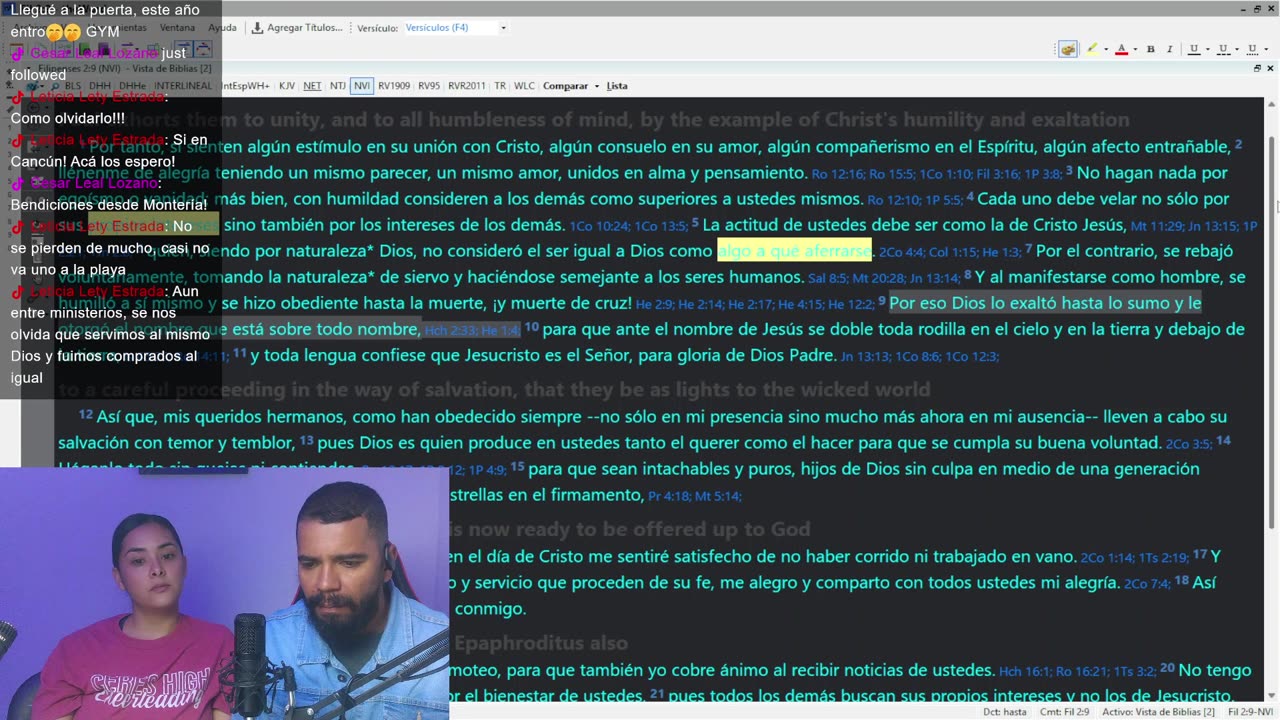The image size is (1280, 720).
Task: Switch to the IntEspWH+ Bible tab
Action: coord(244,86)
